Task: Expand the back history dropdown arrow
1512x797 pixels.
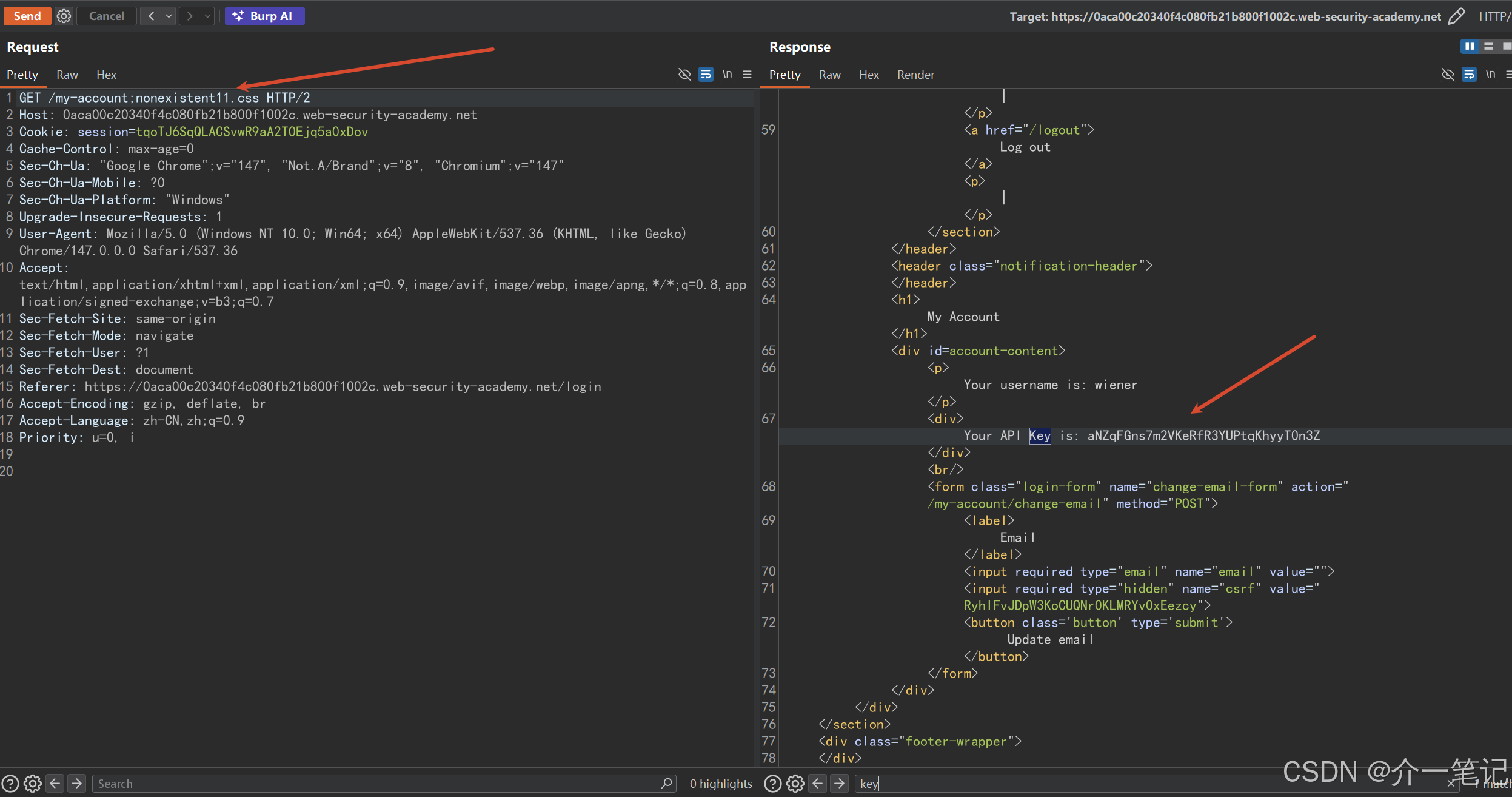Action: click(x=169, y=16)
